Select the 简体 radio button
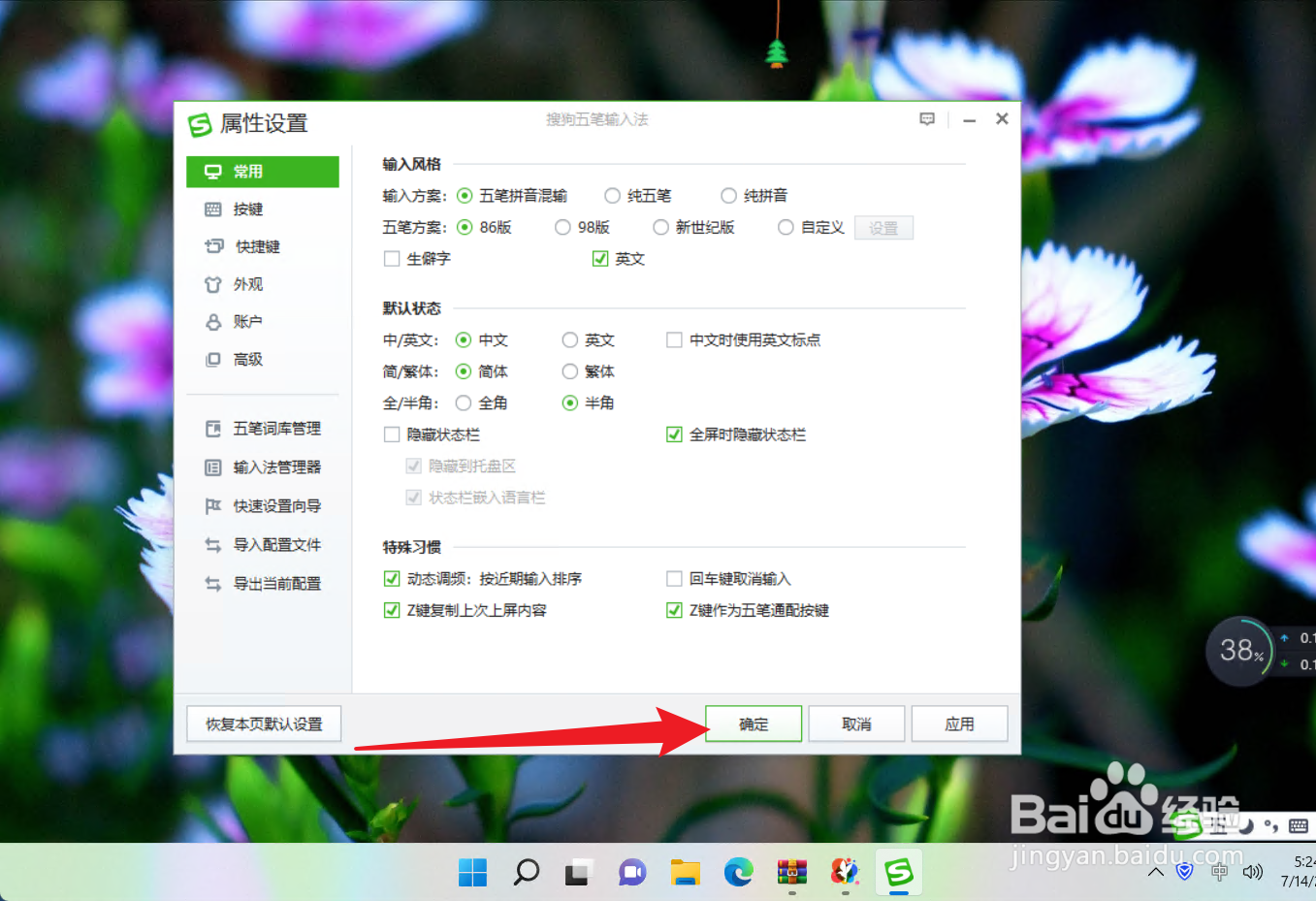The height and width of the screenshot is (901, 1316). click(x=464, y=371)
